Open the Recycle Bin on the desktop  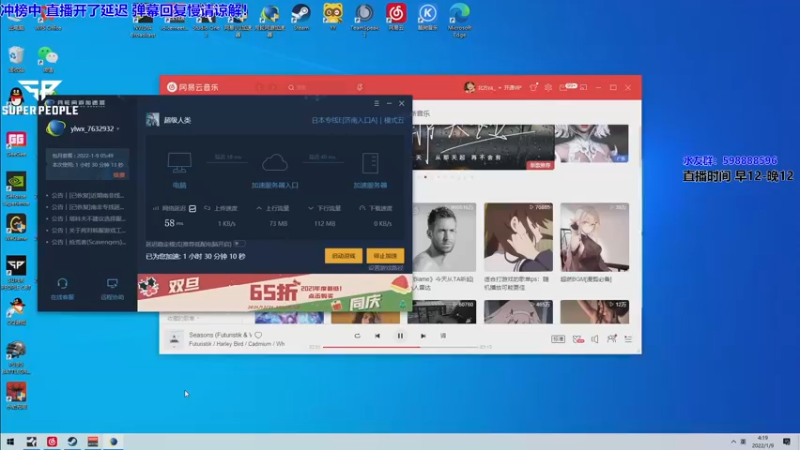pos(16,59)
